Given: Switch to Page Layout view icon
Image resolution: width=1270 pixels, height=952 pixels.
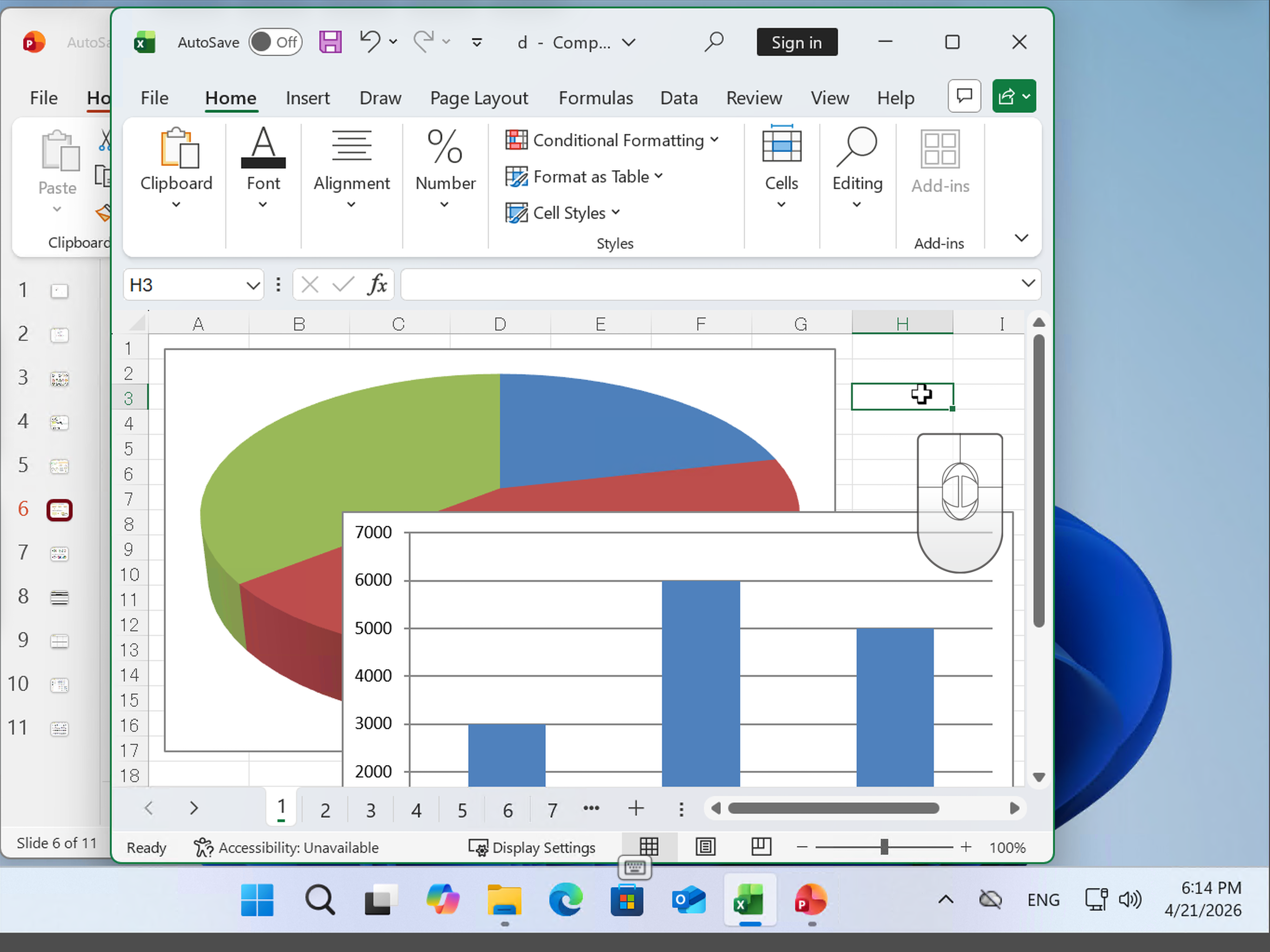Looking at the screenshot, I should 705,846.
